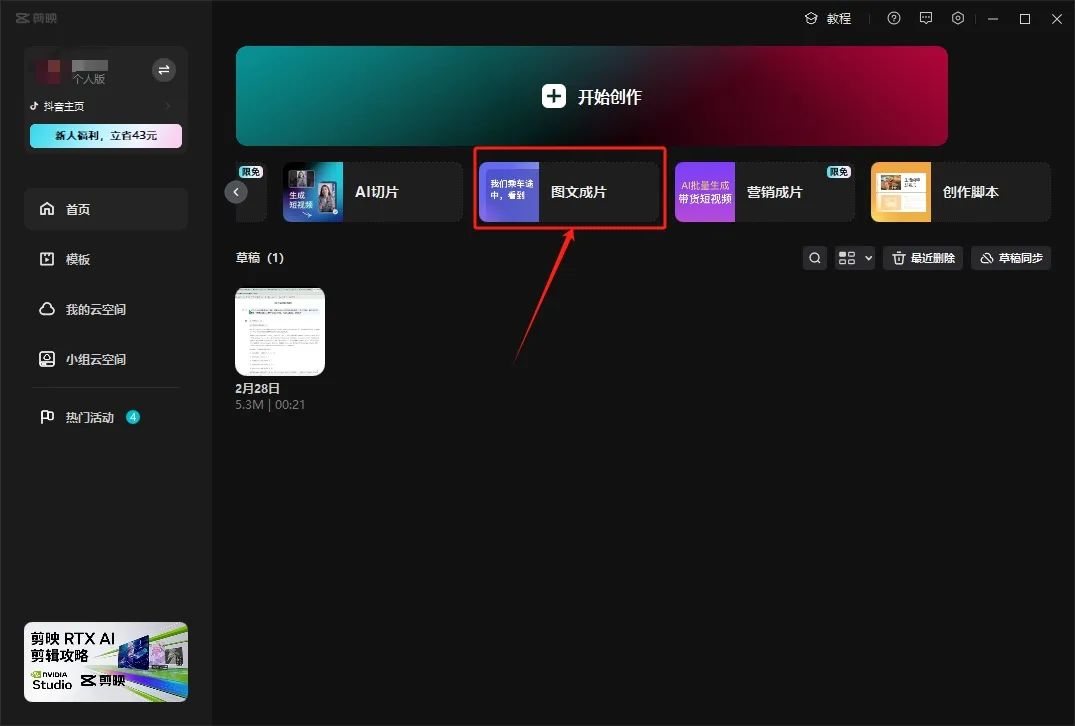Click the TikTok icon beside 抖音主页
The image size is (1075, 726).
[x=34, y=106]
